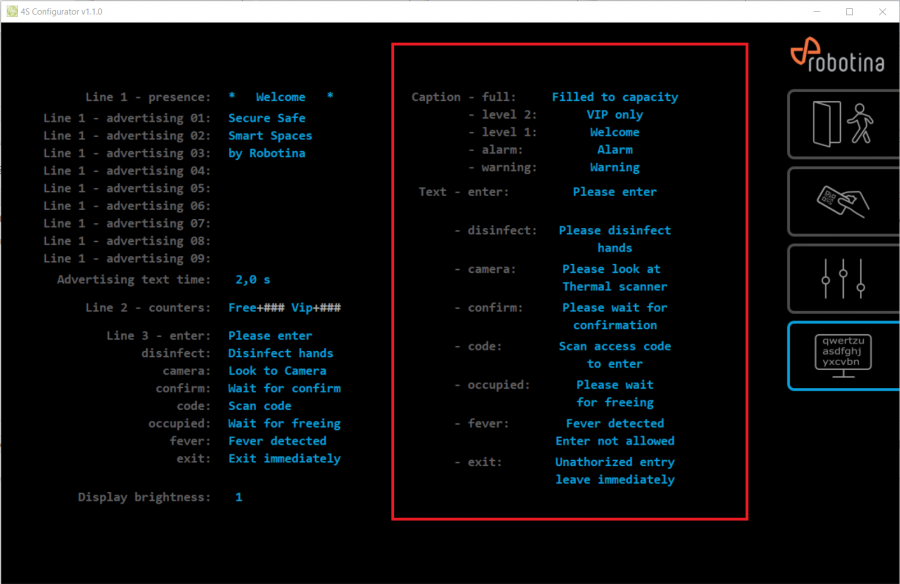
Task: Edit Line 2 counters Free Vip text
Action: [285, 308]
